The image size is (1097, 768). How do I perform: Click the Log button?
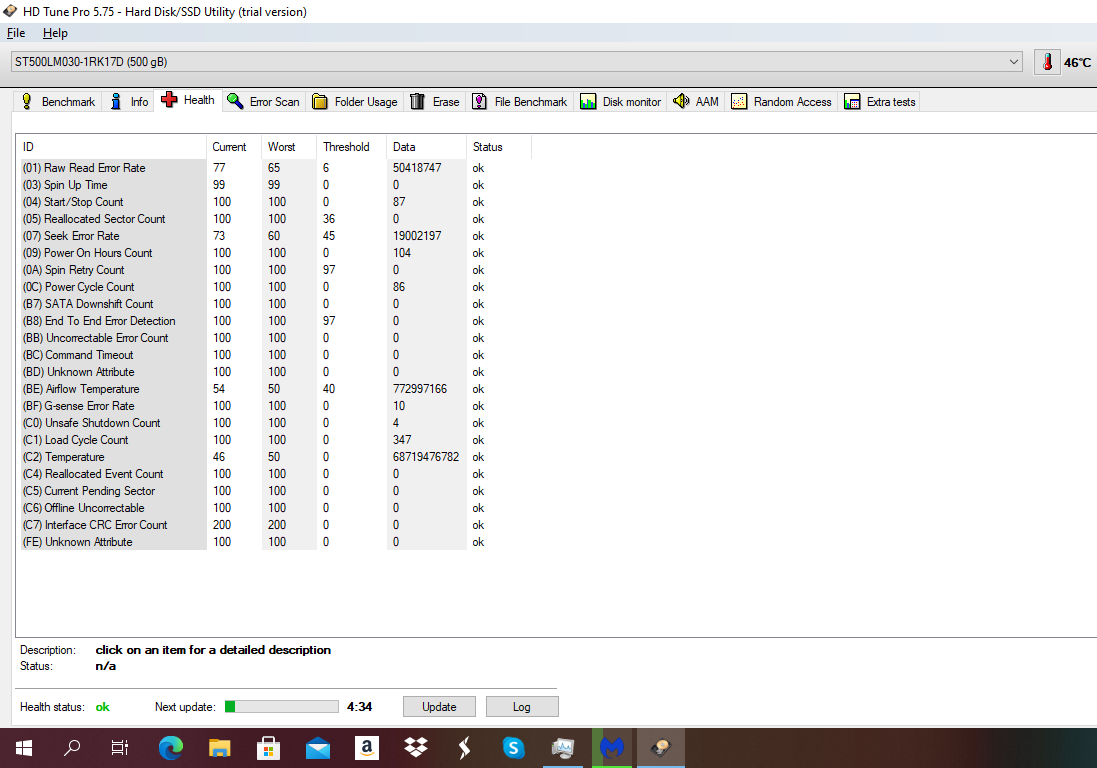(522, 706)
